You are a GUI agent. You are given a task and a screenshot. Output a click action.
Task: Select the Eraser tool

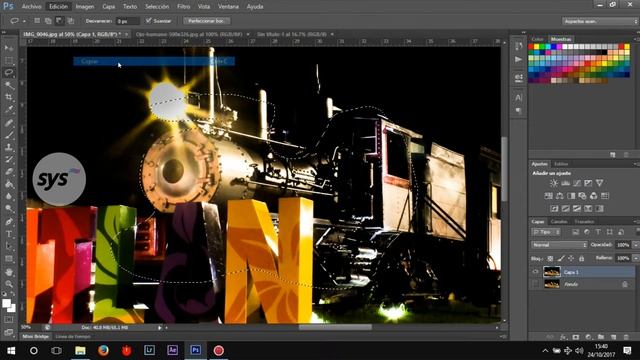pos(9,171)
